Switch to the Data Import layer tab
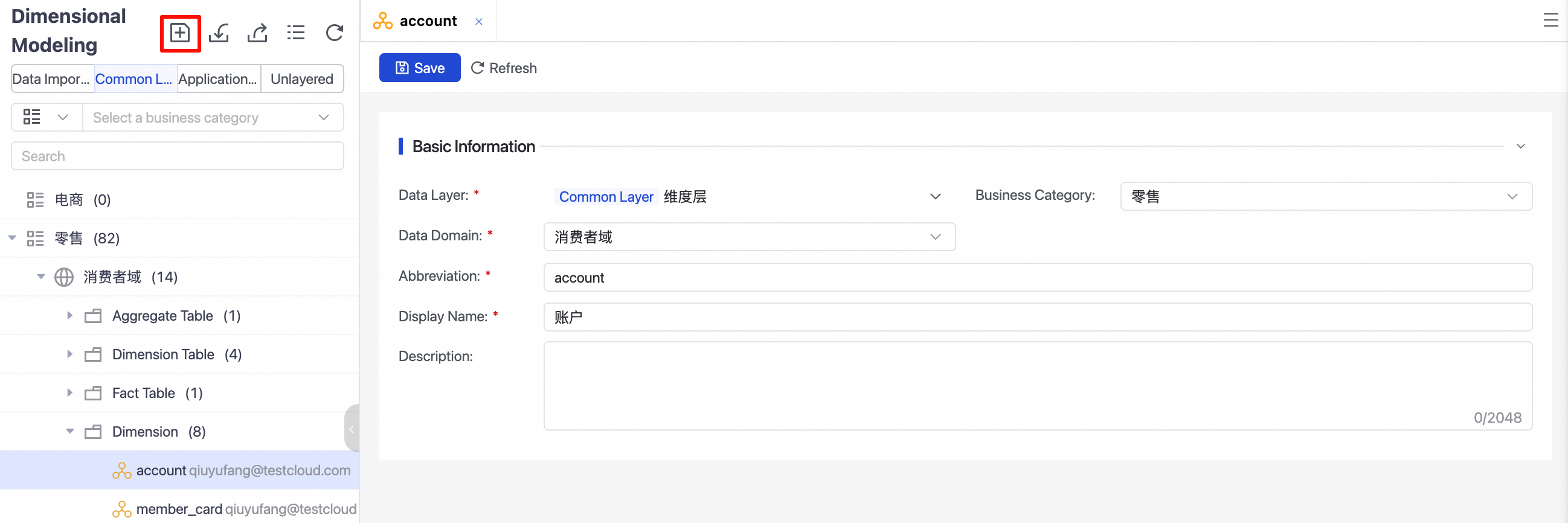 coord(53,79)
